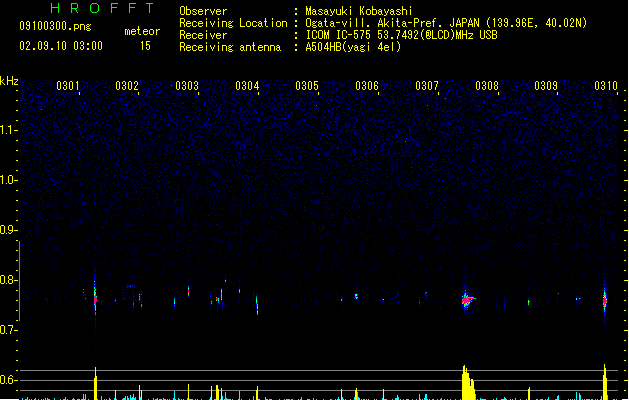Click the 0303 time marker
This screenshot has height=400, width=629.
tap(187, 86)
